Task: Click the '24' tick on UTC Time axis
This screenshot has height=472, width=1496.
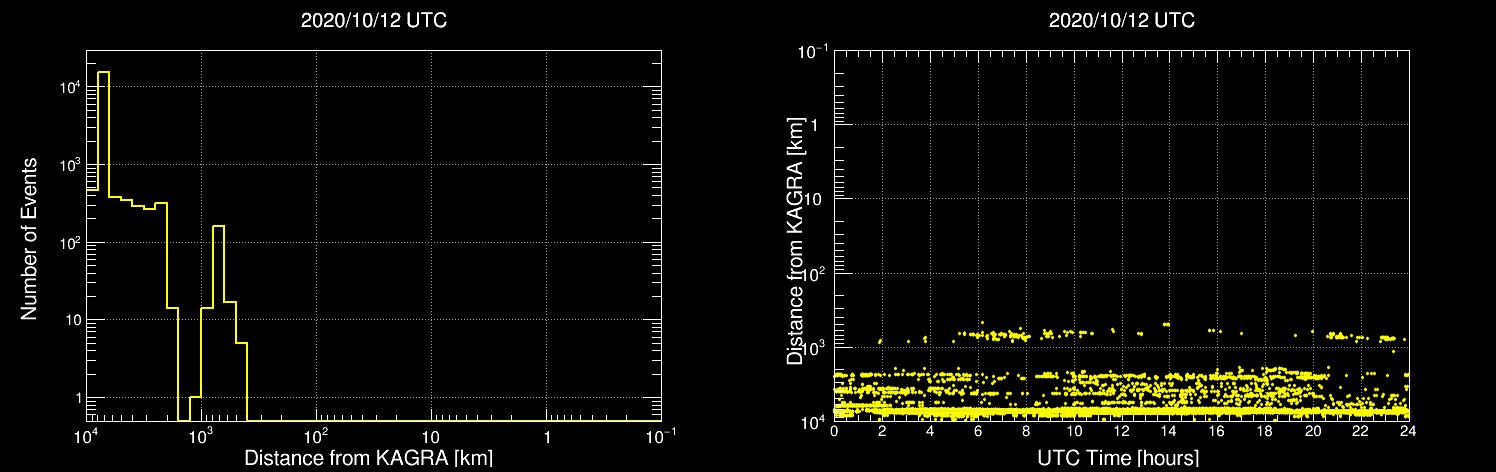Action: [1408, 431]
